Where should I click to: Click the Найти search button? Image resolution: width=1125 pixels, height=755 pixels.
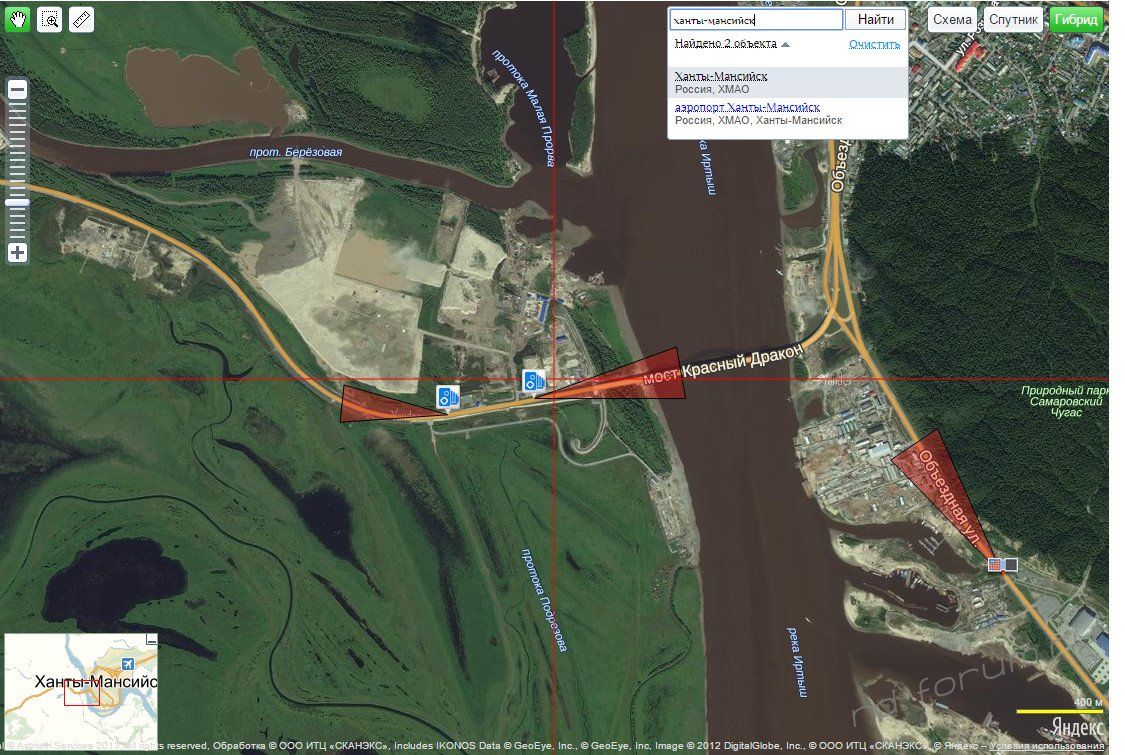click(x=875, y=20)
